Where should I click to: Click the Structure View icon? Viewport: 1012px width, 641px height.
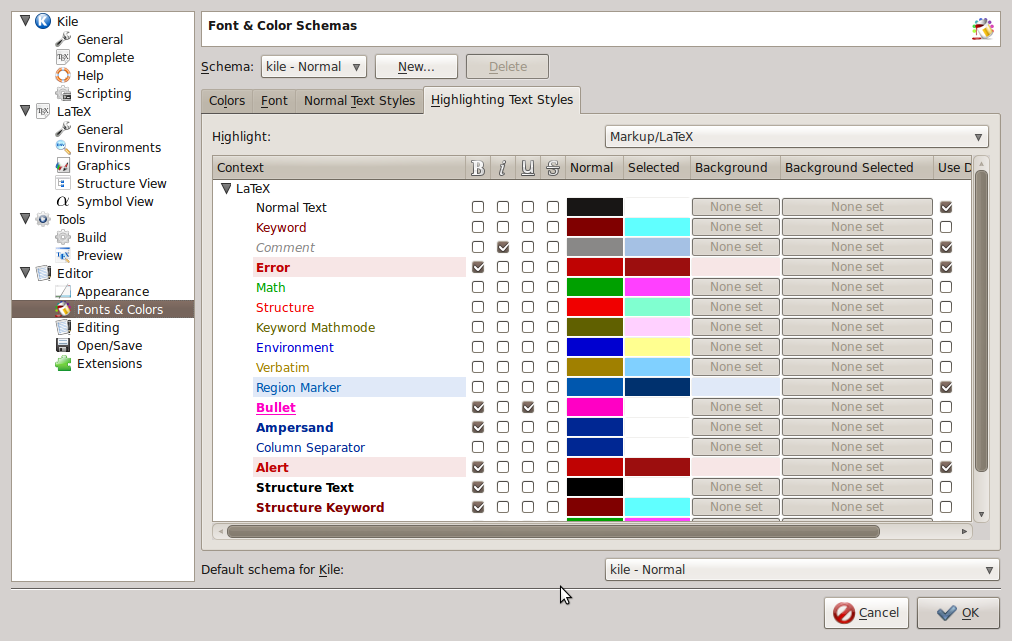63,184
